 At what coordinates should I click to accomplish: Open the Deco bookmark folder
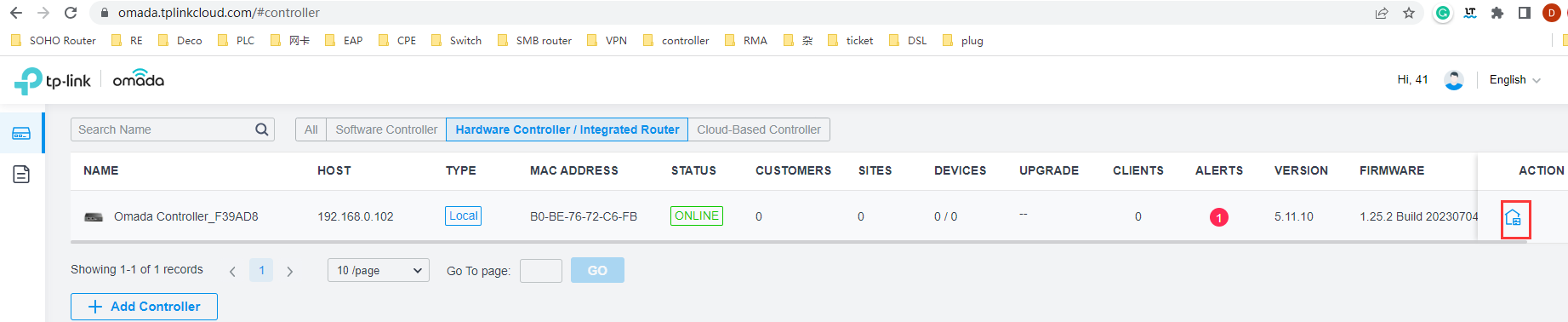click(180, 40)
